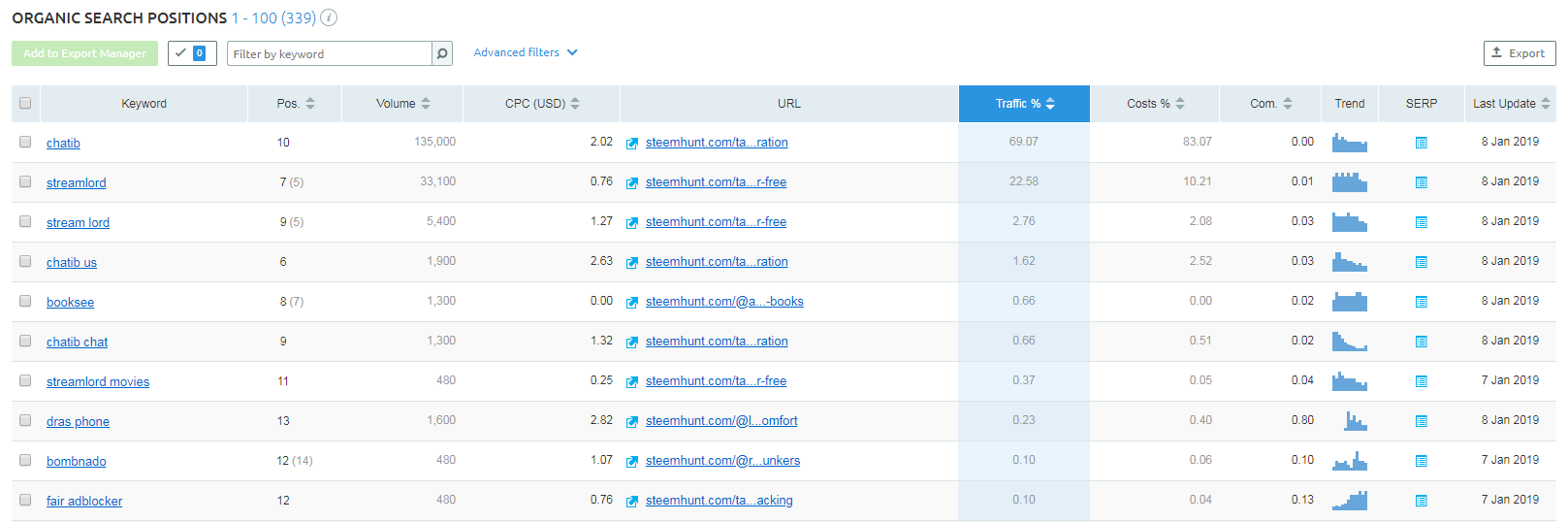Check the box for chatib keyword
1568x522 pixels.
click(25, 142)
